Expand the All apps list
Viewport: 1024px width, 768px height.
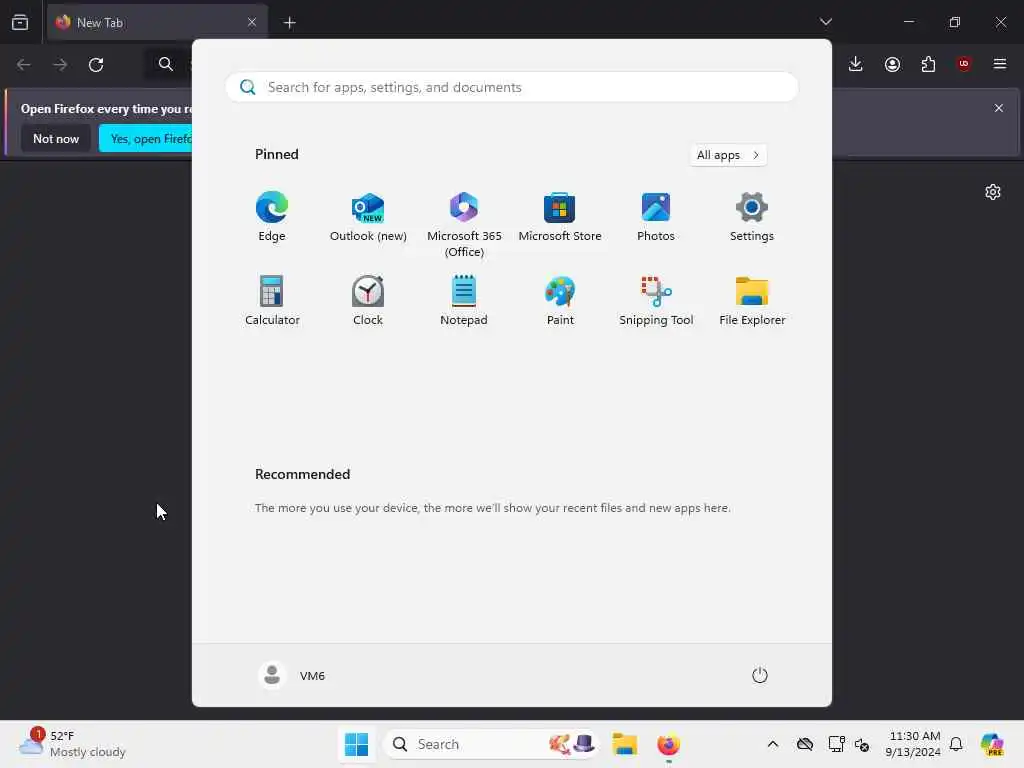[728, 155]
